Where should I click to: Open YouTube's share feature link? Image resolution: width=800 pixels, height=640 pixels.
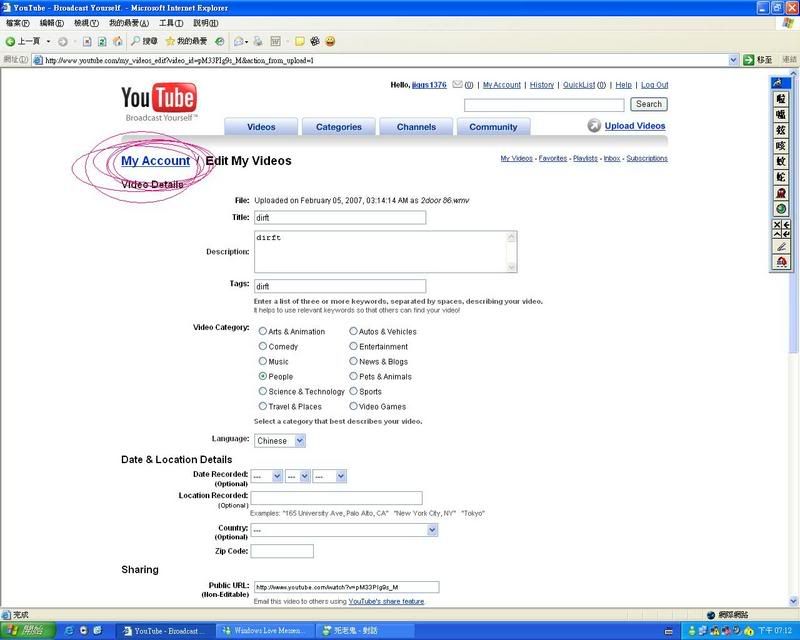pos(386,601)
